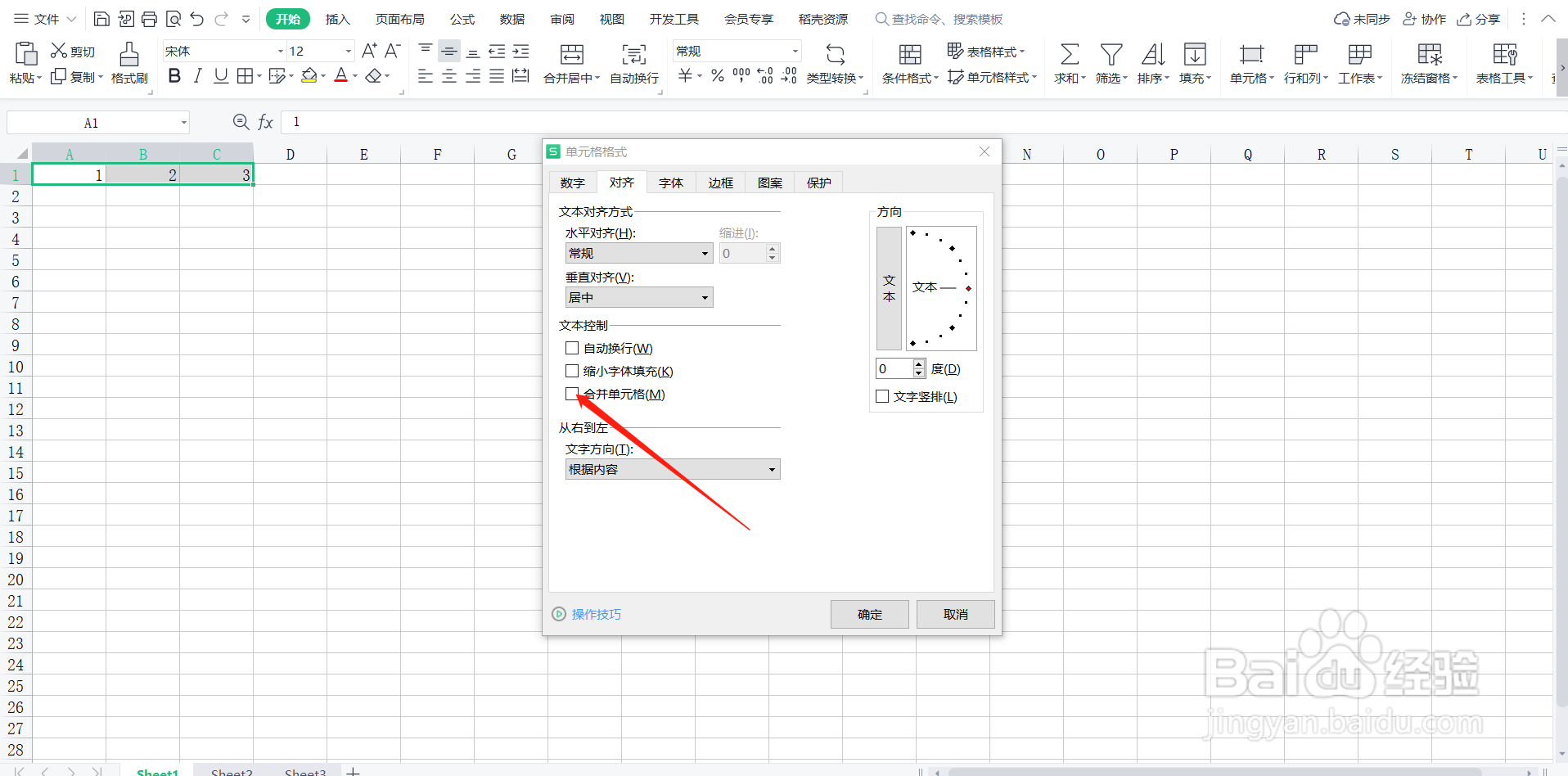
Task: Click the search commands box
Action: [939, 19]
